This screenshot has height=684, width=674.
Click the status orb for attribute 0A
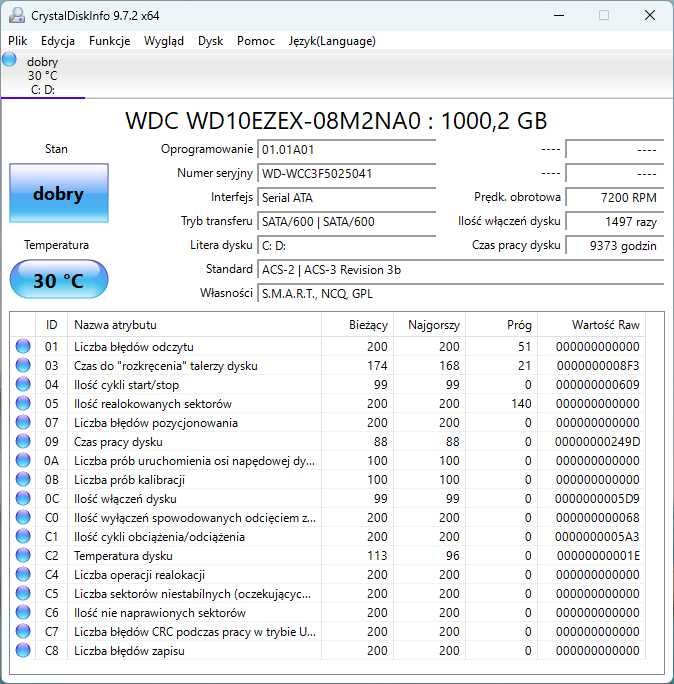23,460
